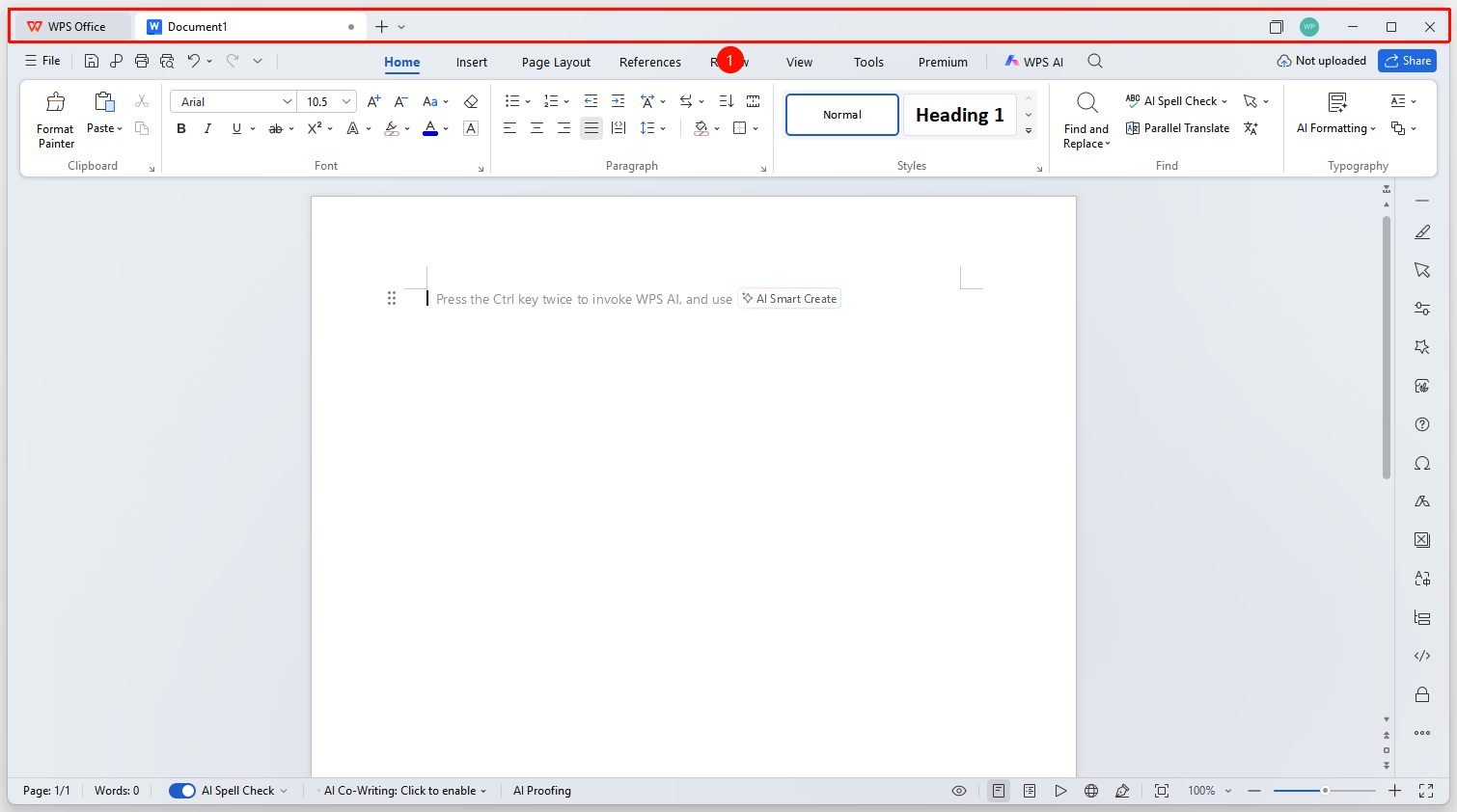Open the font size dropdown 10.5
The height and width of the screenshot is (812, 1457).
pyautogui.click(x=346, y=101)
